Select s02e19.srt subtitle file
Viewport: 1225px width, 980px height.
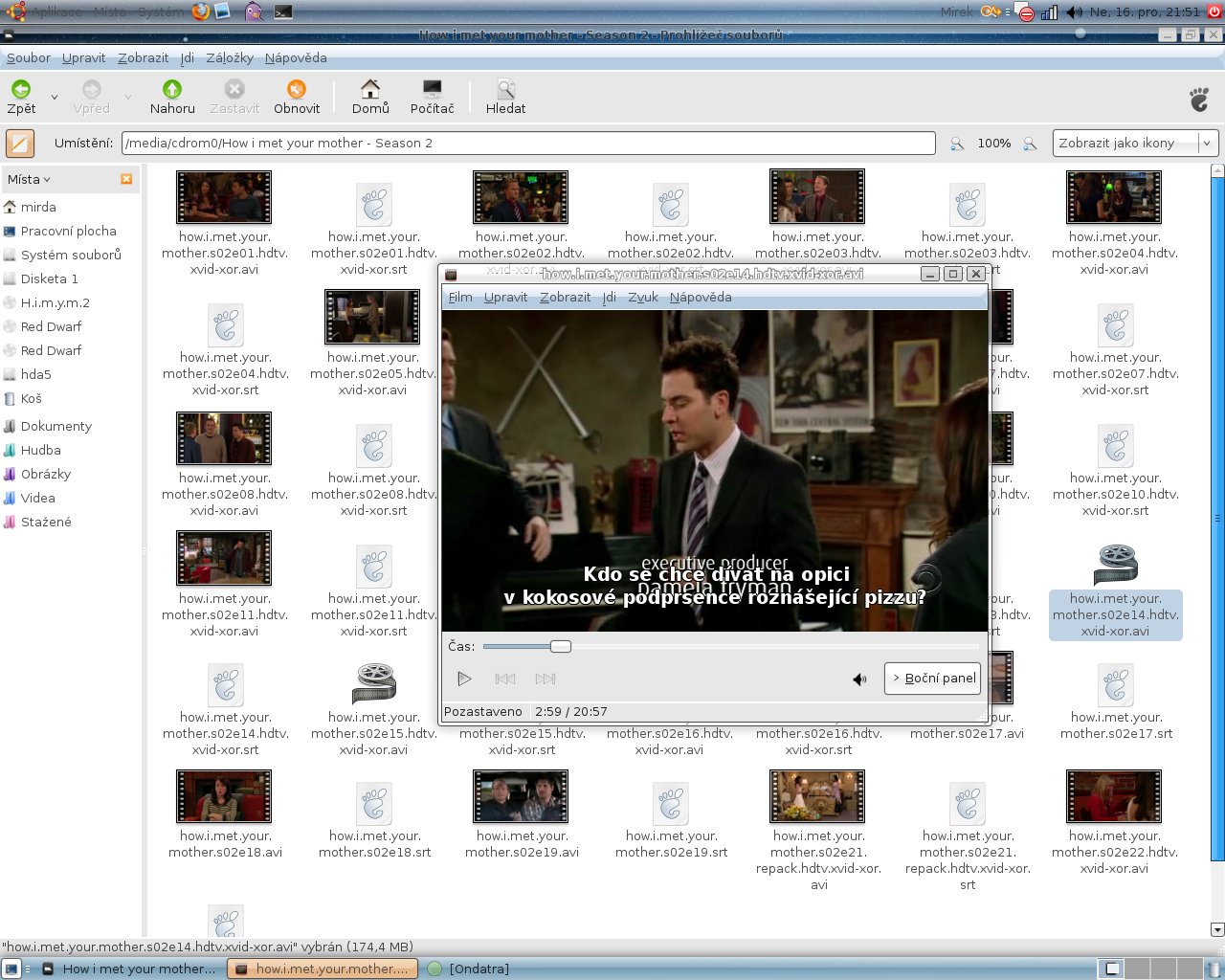(671, 805)
